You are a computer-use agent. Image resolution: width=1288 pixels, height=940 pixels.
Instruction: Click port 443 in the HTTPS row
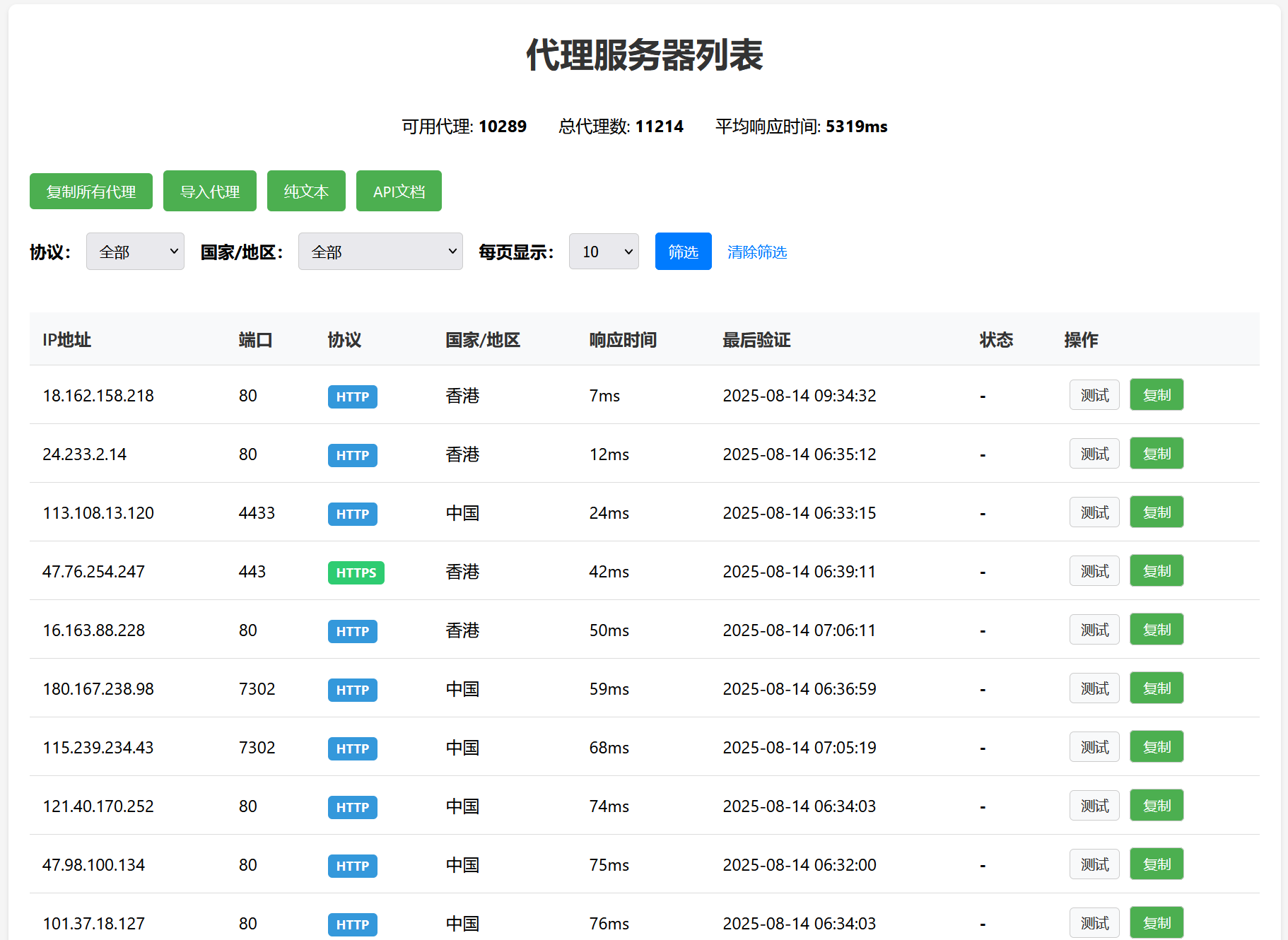tap(252, 572)
